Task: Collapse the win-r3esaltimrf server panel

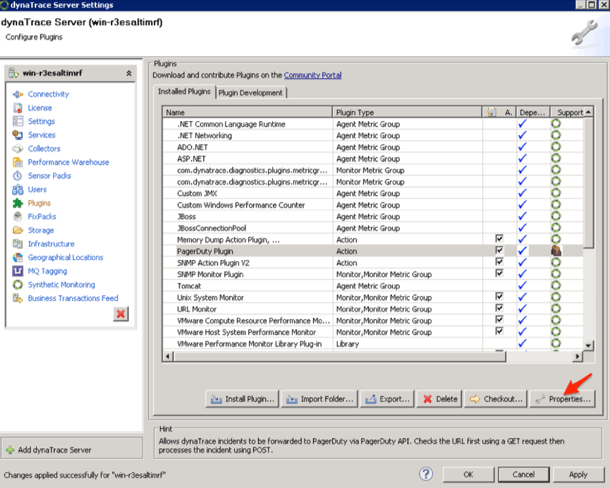Action: click(128, 73)
